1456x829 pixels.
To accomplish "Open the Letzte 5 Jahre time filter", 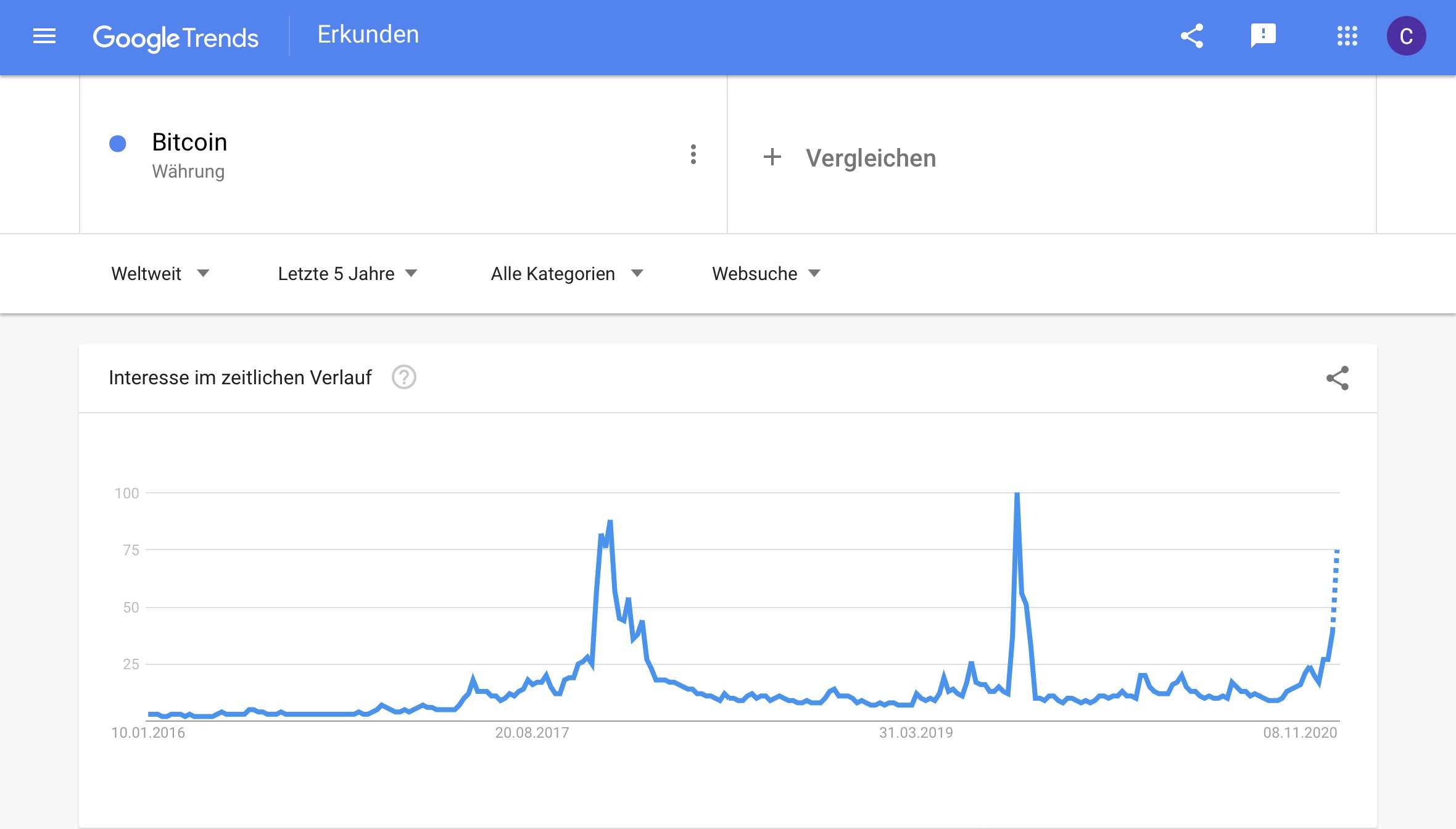I will tap(347, 273).
